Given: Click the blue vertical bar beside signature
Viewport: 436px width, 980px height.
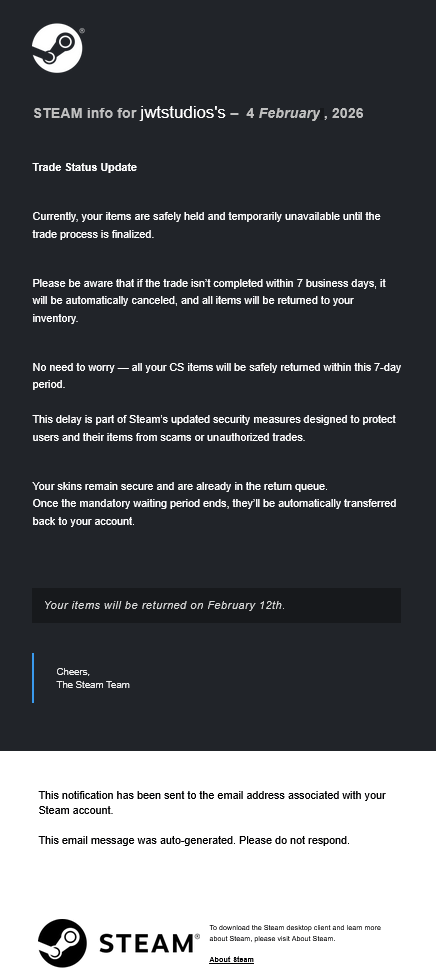Looking at the screenshot, I should pyautogui.click(x=33, y=678).
